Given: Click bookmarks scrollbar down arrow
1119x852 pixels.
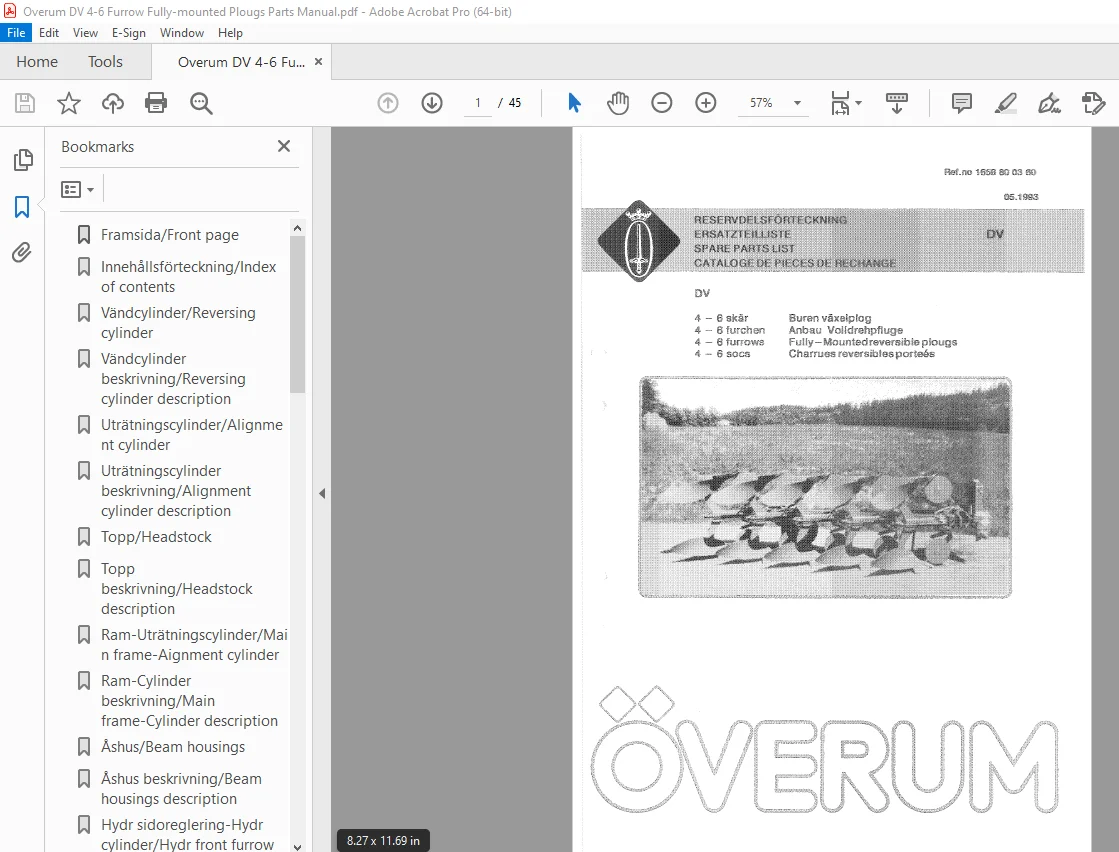Looking at the screenshot, I should (298, 846).
